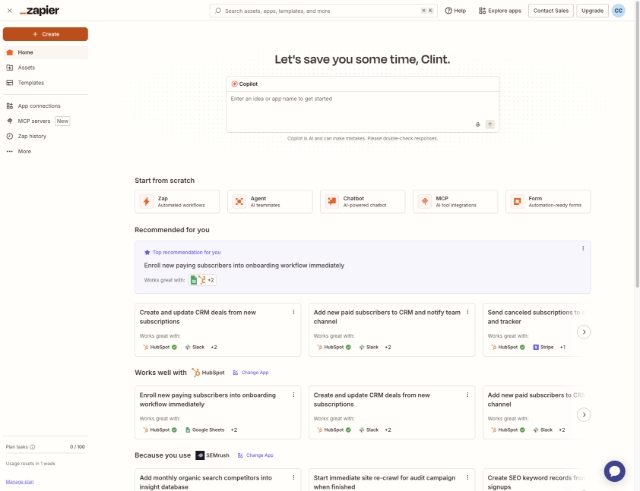Viewport: 640px width, 491px height.
Task: Open the CC account avatar menu
Action: tap(618, 11)
